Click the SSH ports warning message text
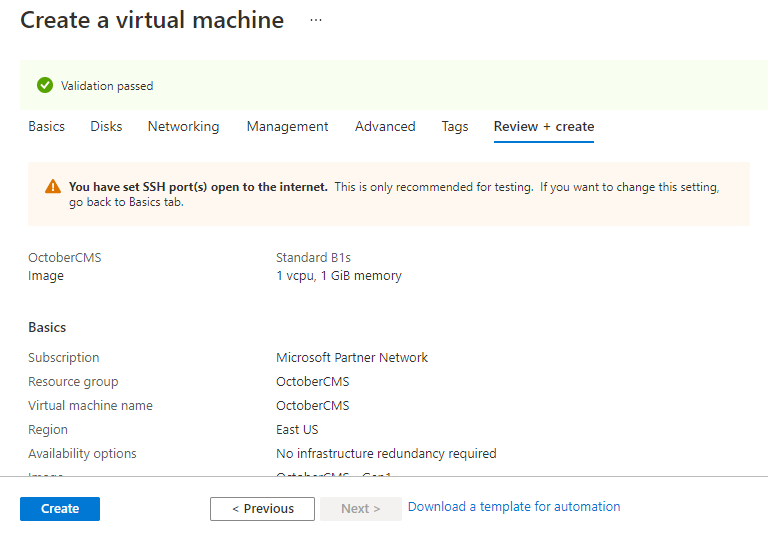This screenshot has height=536, width=768. coord(394,194)
